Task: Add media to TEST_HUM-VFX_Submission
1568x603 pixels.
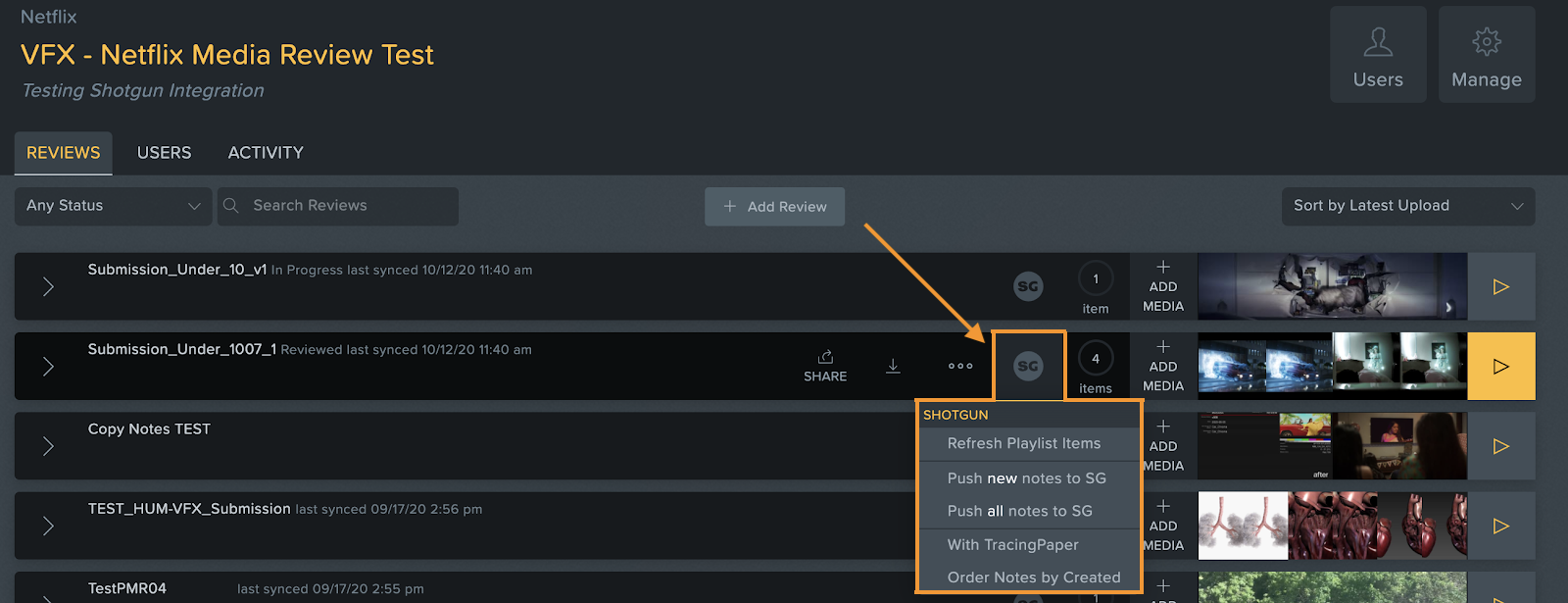Action: pos(1164,527)
